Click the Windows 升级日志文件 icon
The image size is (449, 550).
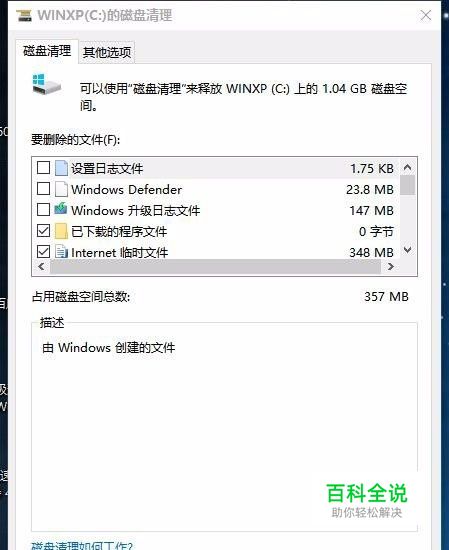click(x=61, y=209)
